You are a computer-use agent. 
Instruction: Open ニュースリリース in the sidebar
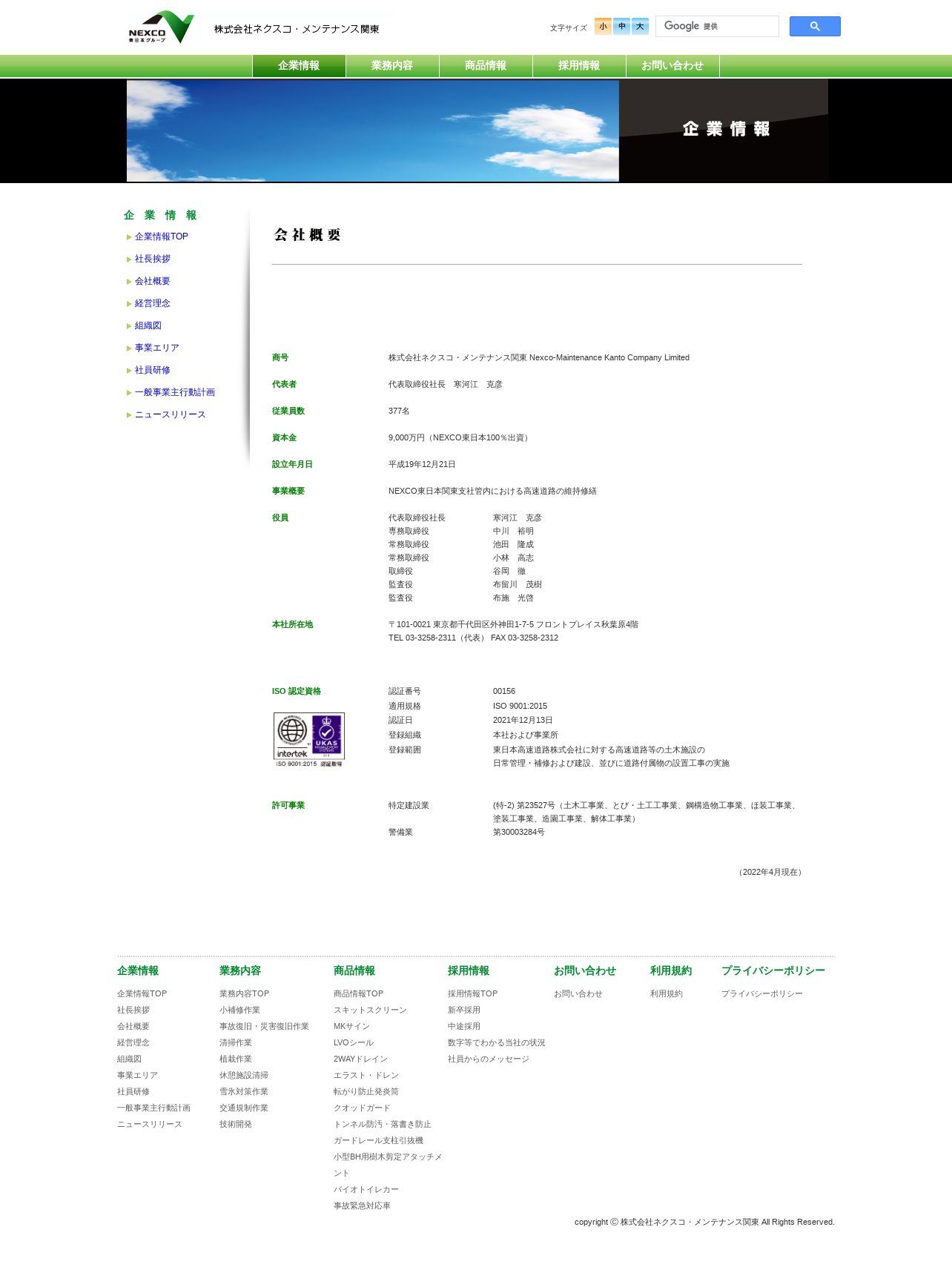(x=170, y=414)
